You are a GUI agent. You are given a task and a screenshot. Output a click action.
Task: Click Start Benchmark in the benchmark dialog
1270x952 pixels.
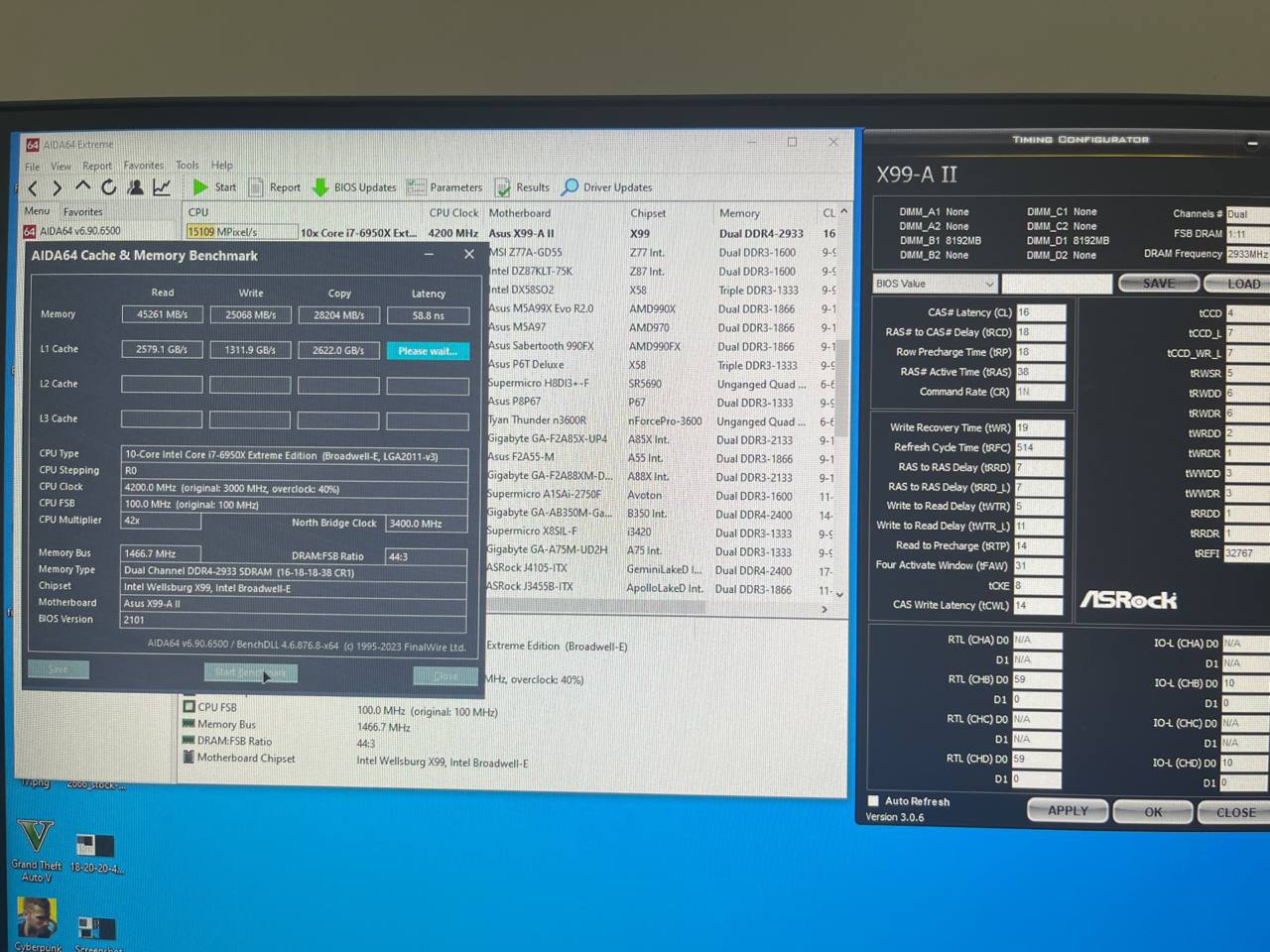[x=250, y=673]
